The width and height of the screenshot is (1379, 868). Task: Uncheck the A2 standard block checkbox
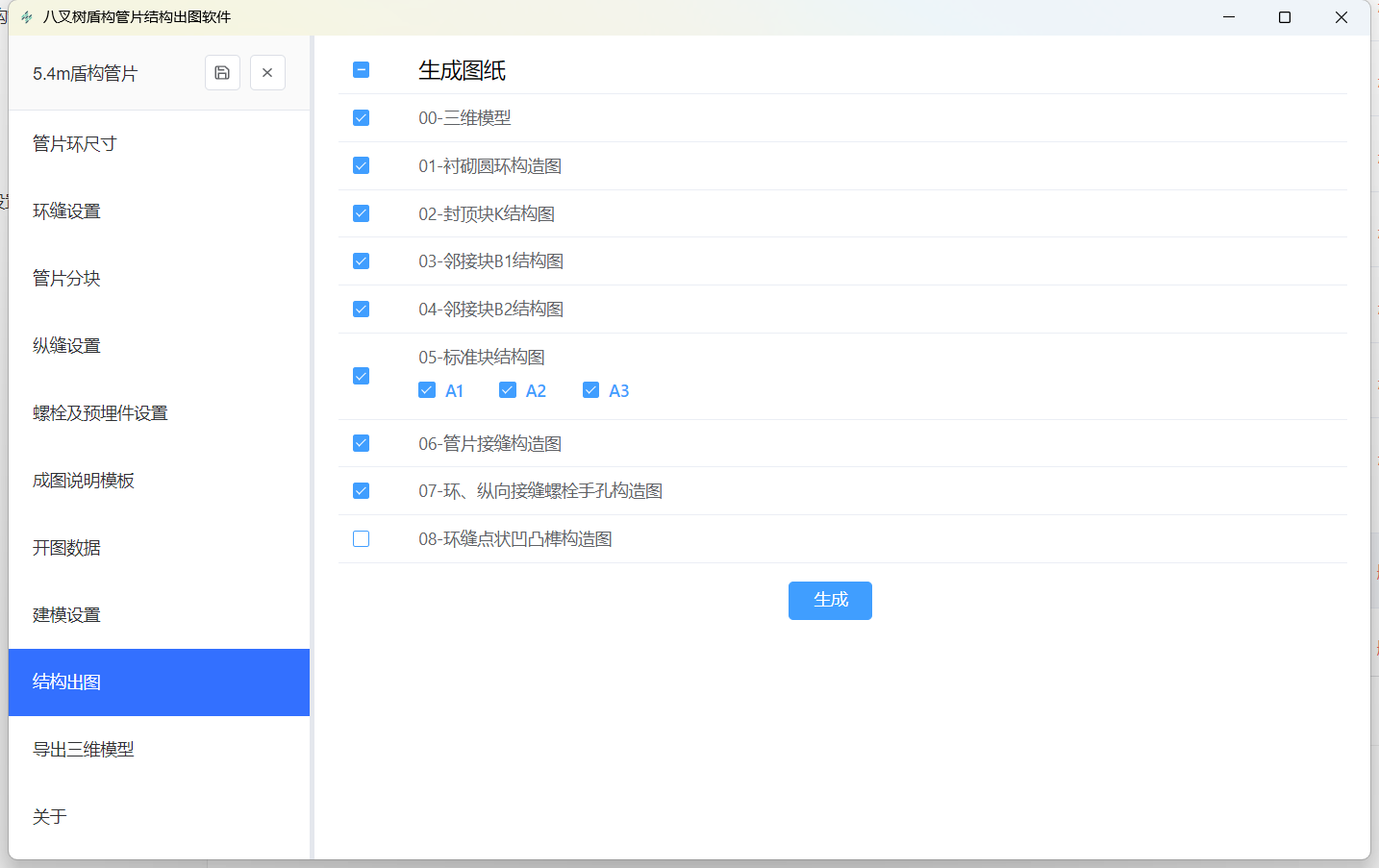tap(508, 390)
